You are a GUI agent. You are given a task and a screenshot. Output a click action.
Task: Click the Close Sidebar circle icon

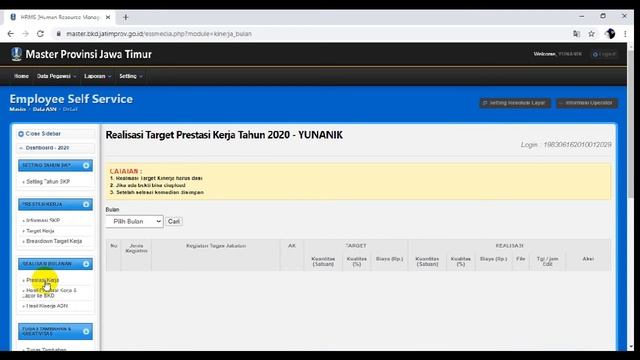21,134
